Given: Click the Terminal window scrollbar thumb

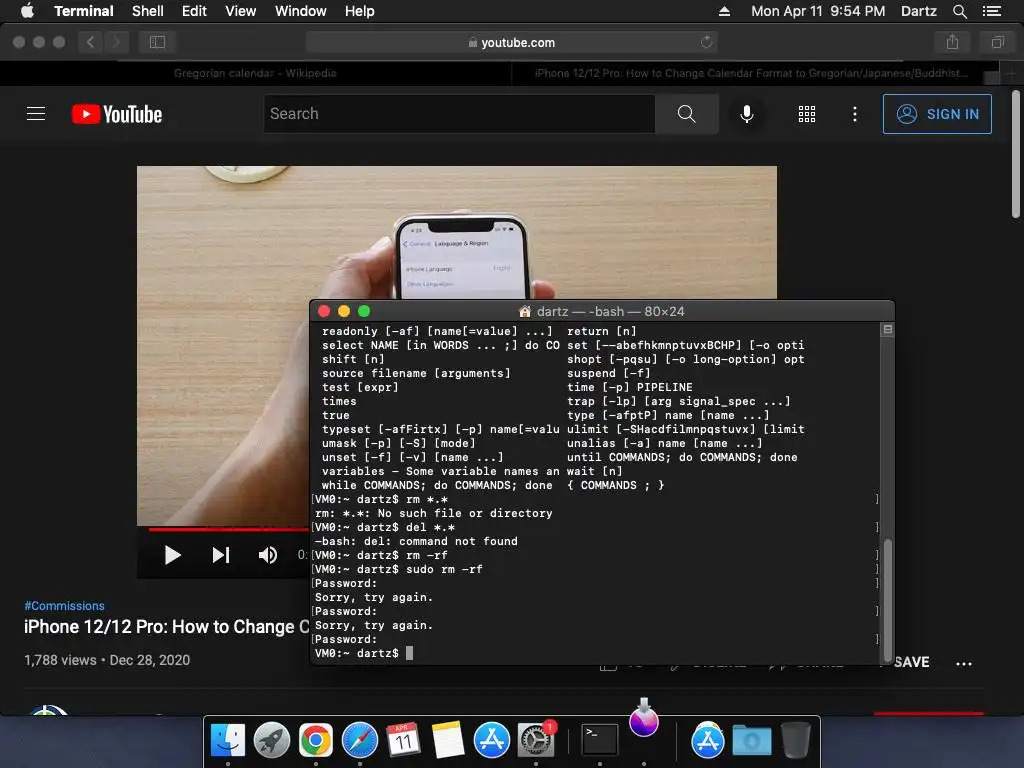Looking at the screenshot, I should [888, 600].
